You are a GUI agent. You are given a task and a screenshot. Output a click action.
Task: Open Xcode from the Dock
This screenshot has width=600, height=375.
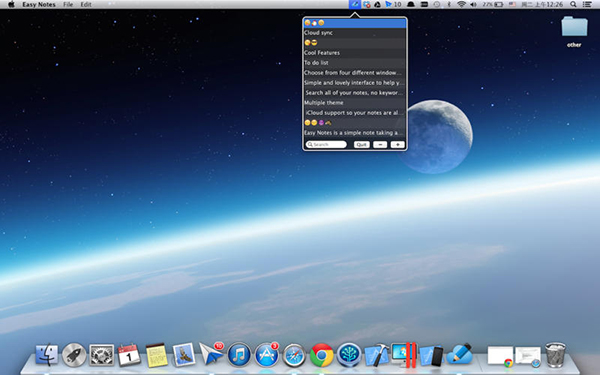pos(377,355)
